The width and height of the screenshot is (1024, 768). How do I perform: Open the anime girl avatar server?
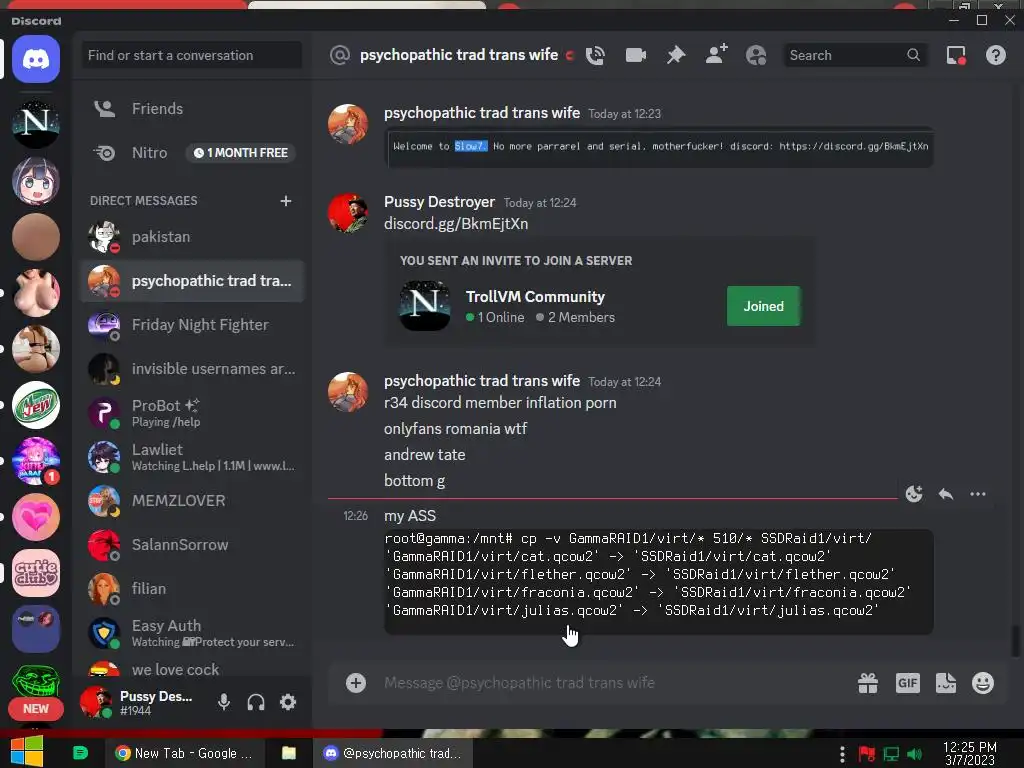[36, 180]
